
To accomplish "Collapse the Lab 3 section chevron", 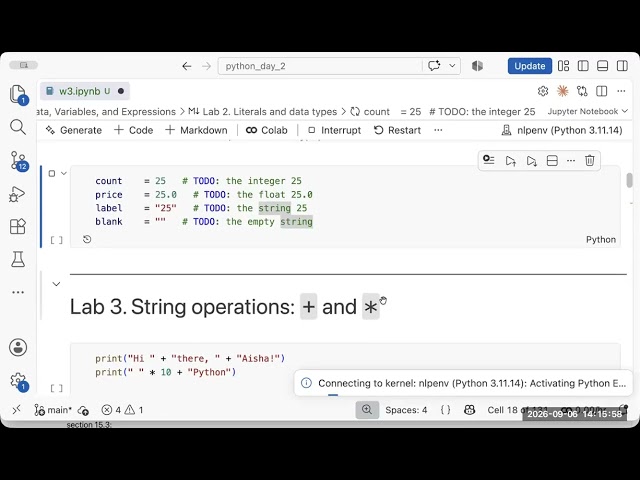I will 56,284.
